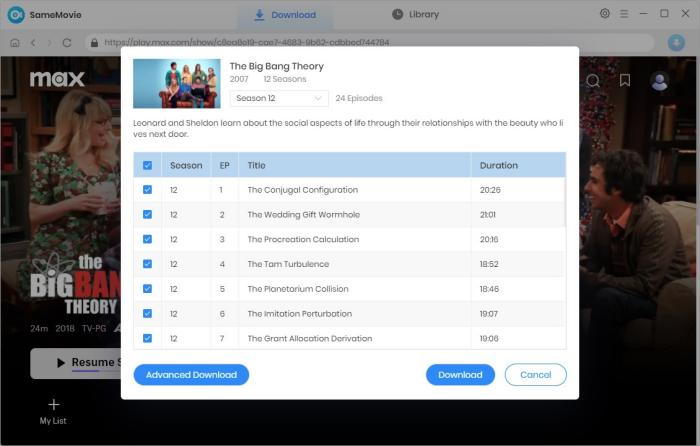Click the Max bookmark icon
The image size is (700, 446).
point(625,81)
